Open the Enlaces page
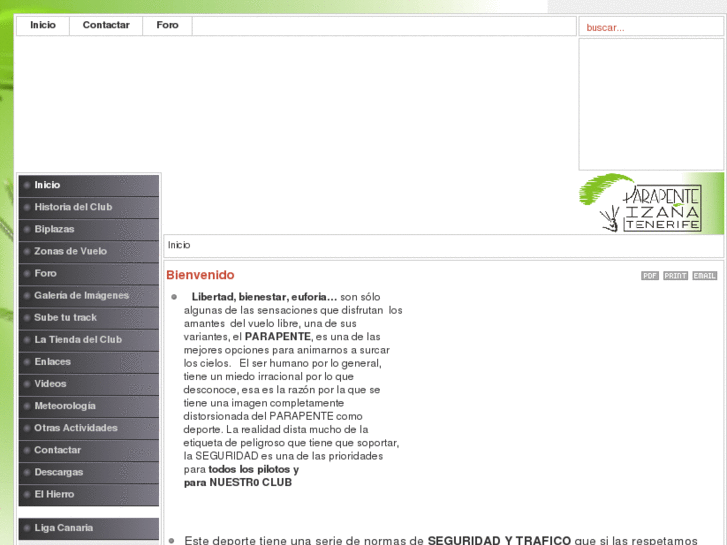 (x=89, y=362)
